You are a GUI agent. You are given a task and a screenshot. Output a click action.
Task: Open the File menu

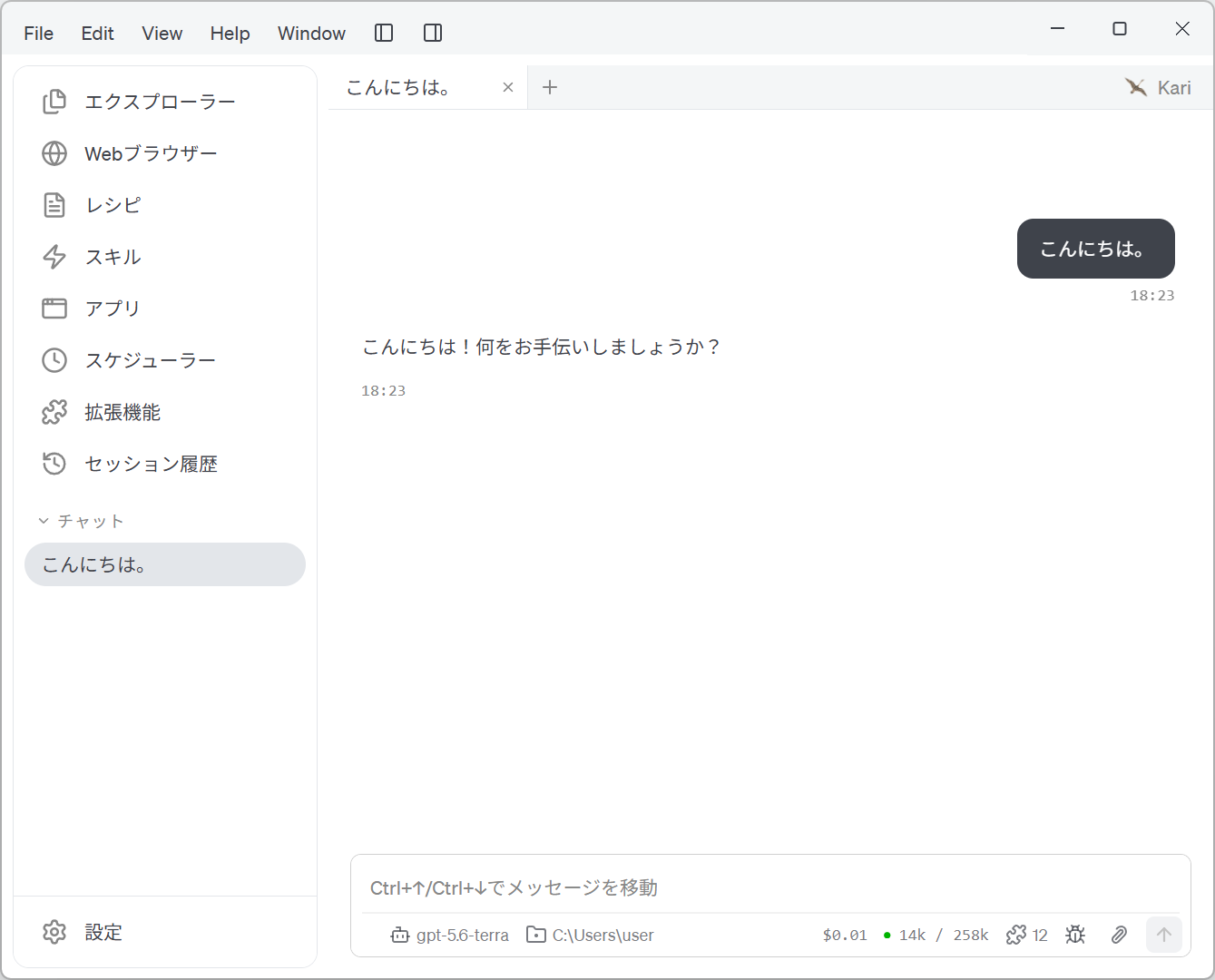pyautogui.click(x=39, y=33)
